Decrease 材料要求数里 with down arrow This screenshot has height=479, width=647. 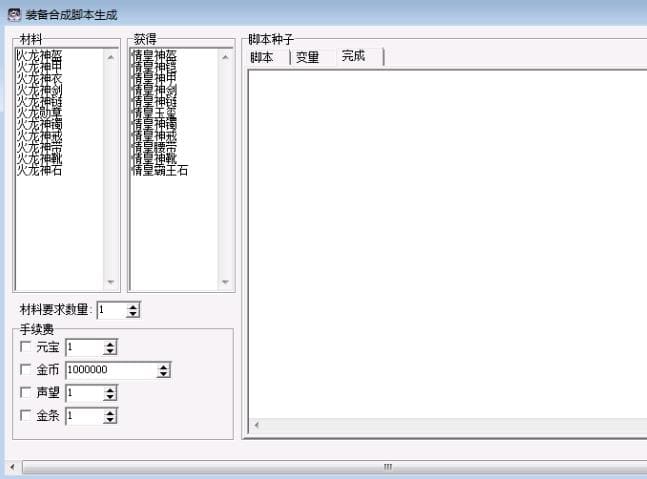[x=133, y=314]
